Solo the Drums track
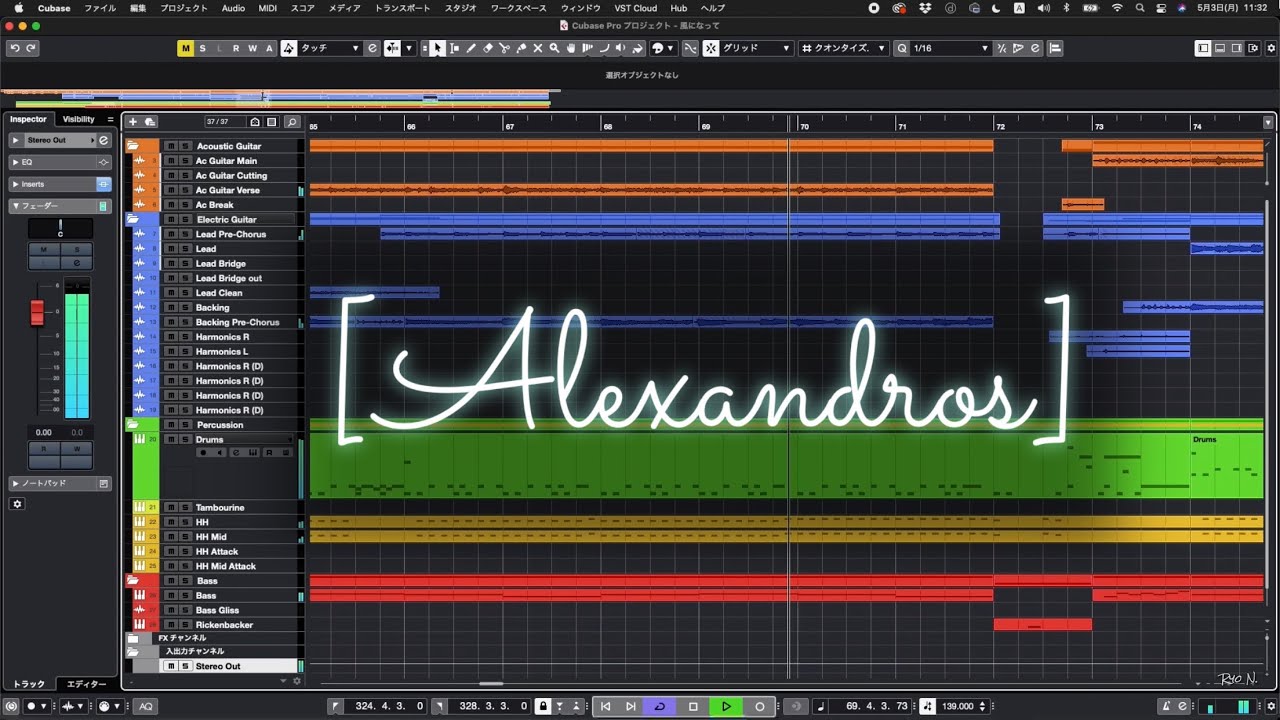Viewport: 1280px width, 720px height. [185, 440]
